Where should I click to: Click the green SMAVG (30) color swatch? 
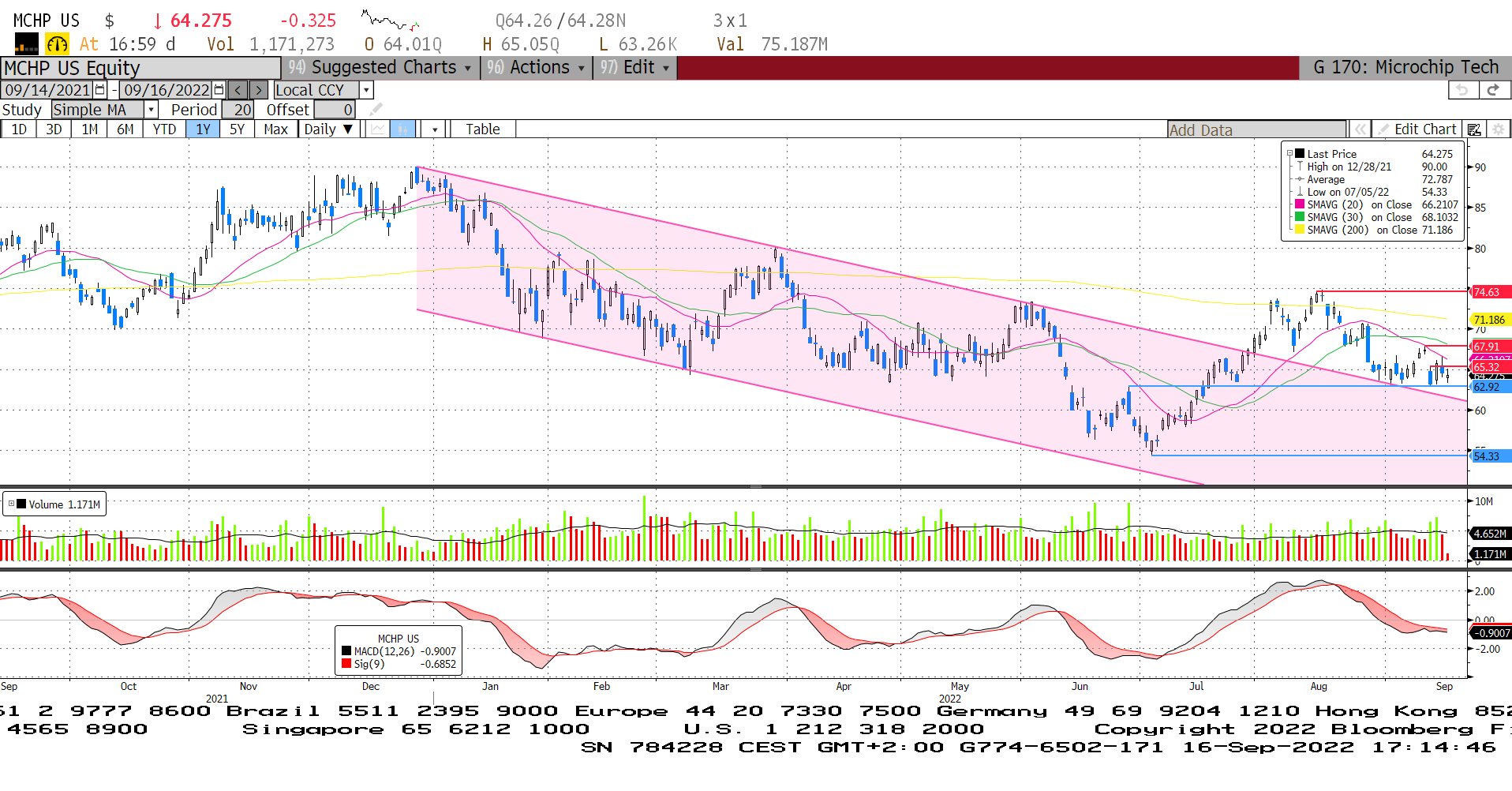point(1300,217)
